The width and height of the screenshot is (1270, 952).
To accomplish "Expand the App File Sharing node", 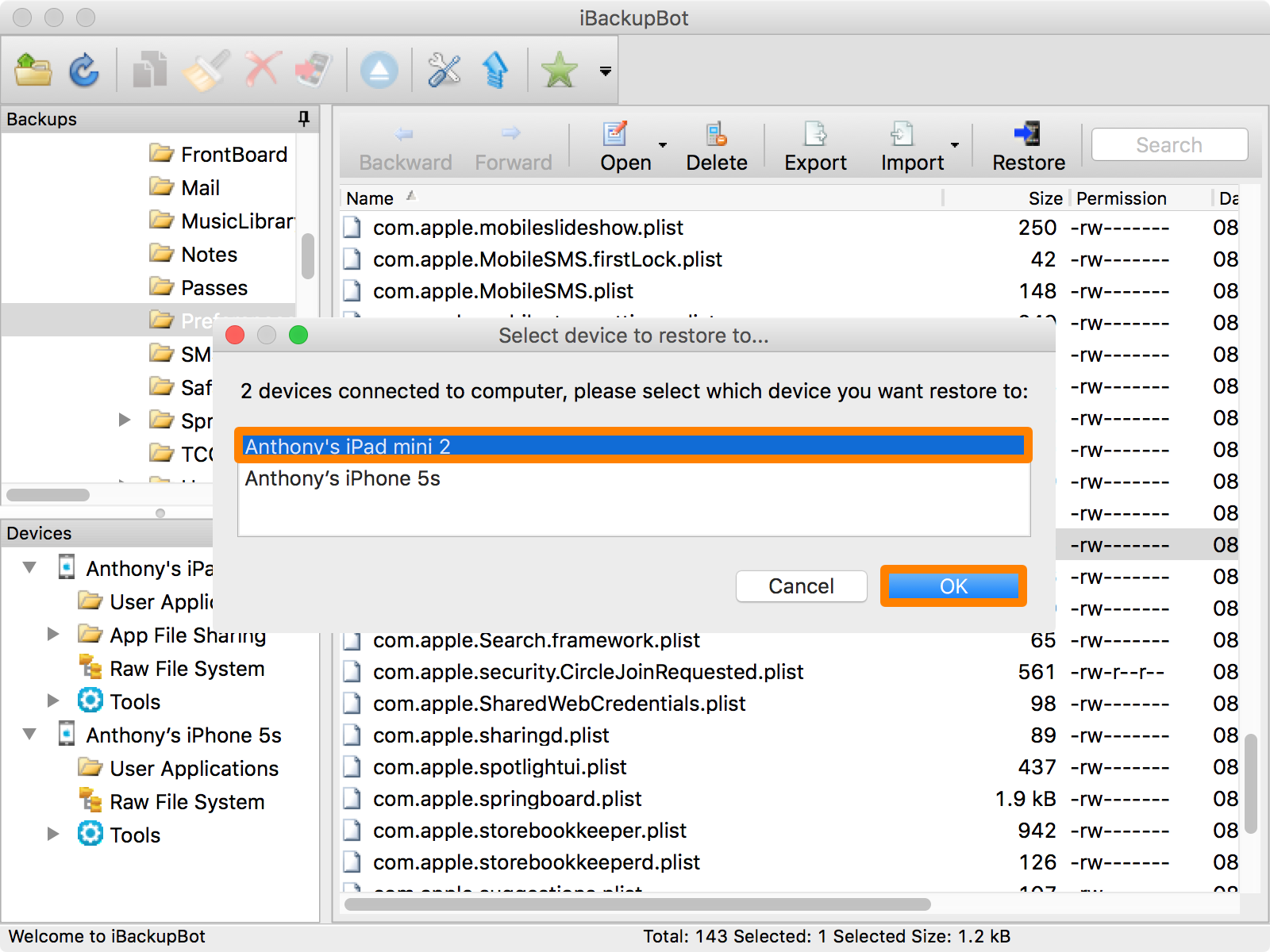I will pyautogui.click(x=53, y=634).
